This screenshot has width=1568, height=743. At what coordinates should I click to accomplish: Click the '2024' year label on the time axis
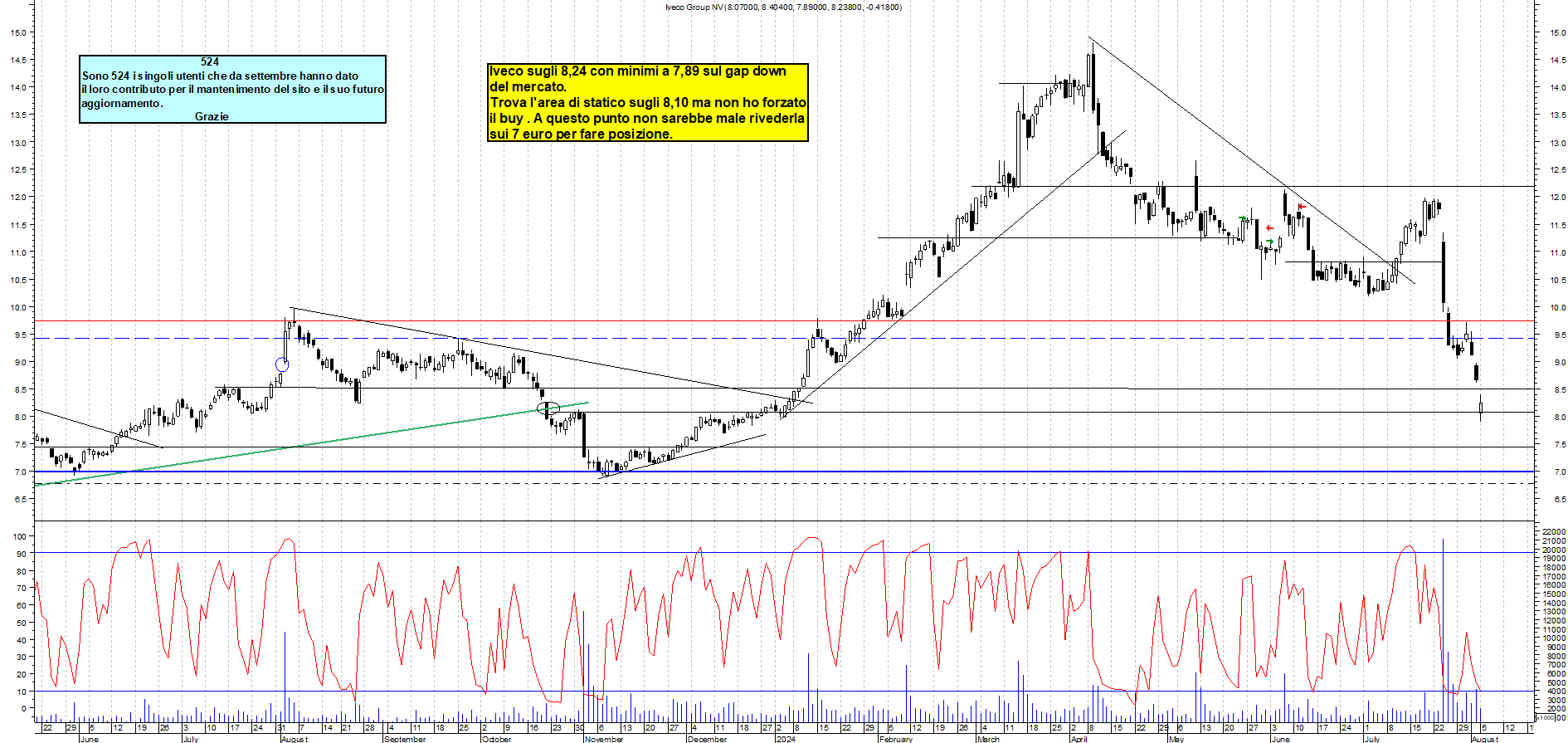click(786, 739)
